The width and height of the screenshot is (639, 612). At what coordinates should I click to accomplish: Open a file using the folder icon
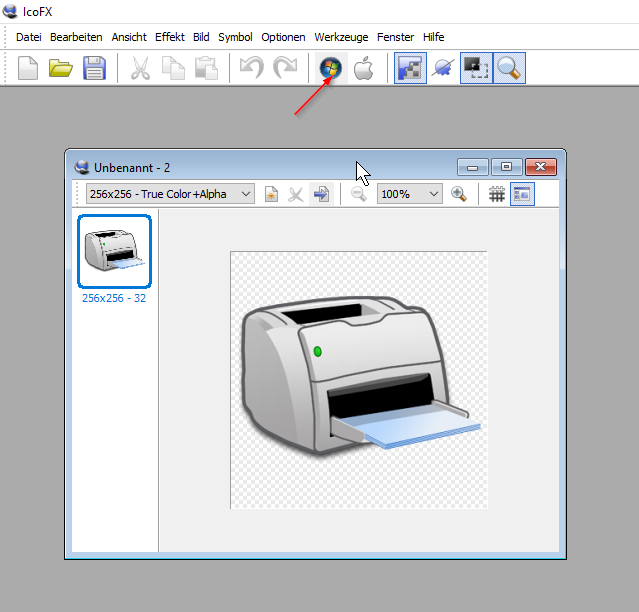point(61,69)
